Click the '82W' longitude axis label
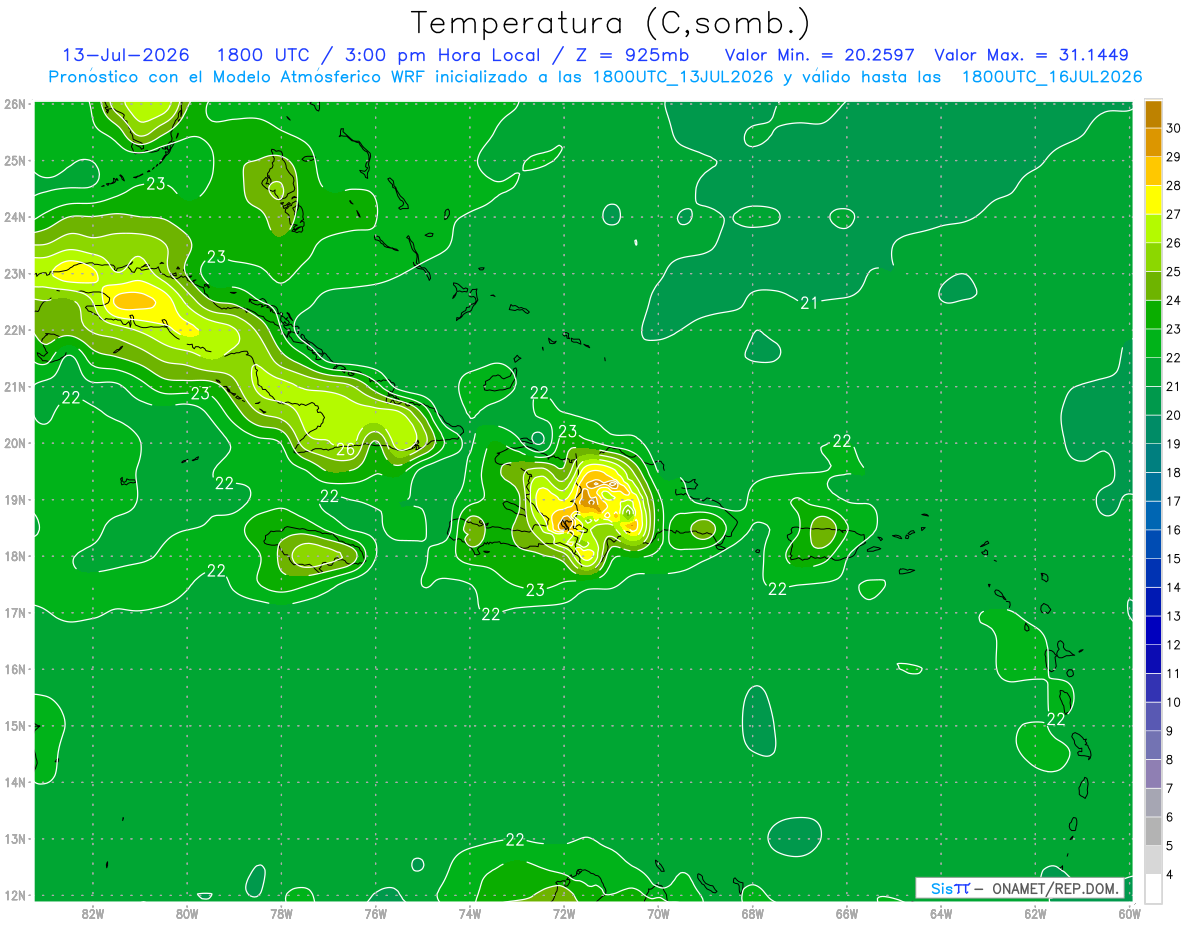This screenshot has width=1200, height=927. [x=93, y=913]
